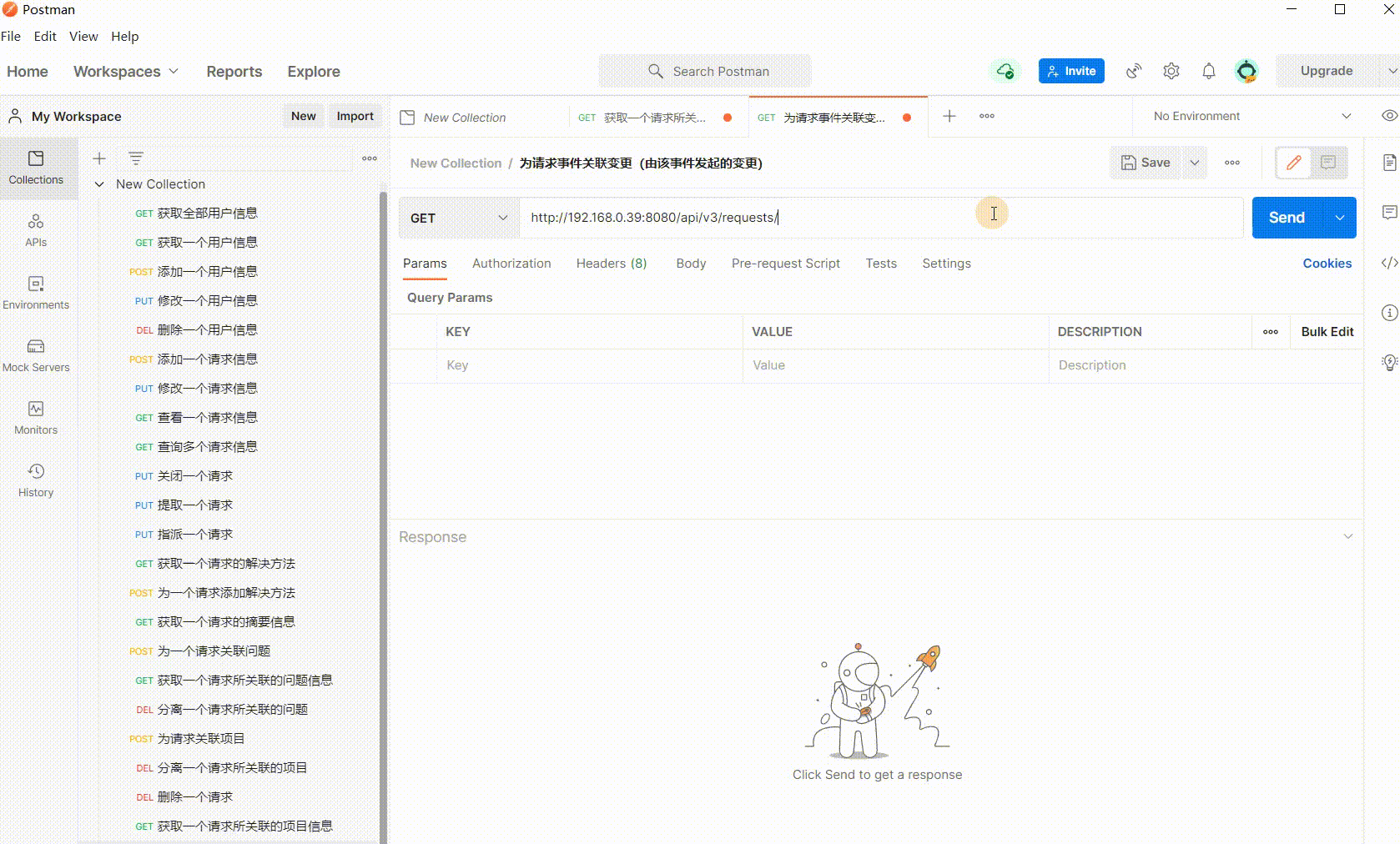The image size is (1400, 844).
Task: Open the Upgrade dropdown arrow
Action: click(x=1392, y=71)
